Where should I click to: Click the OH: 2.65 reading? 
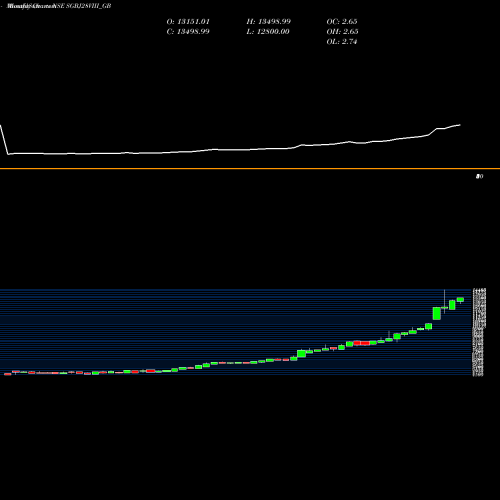coord(342,32)
